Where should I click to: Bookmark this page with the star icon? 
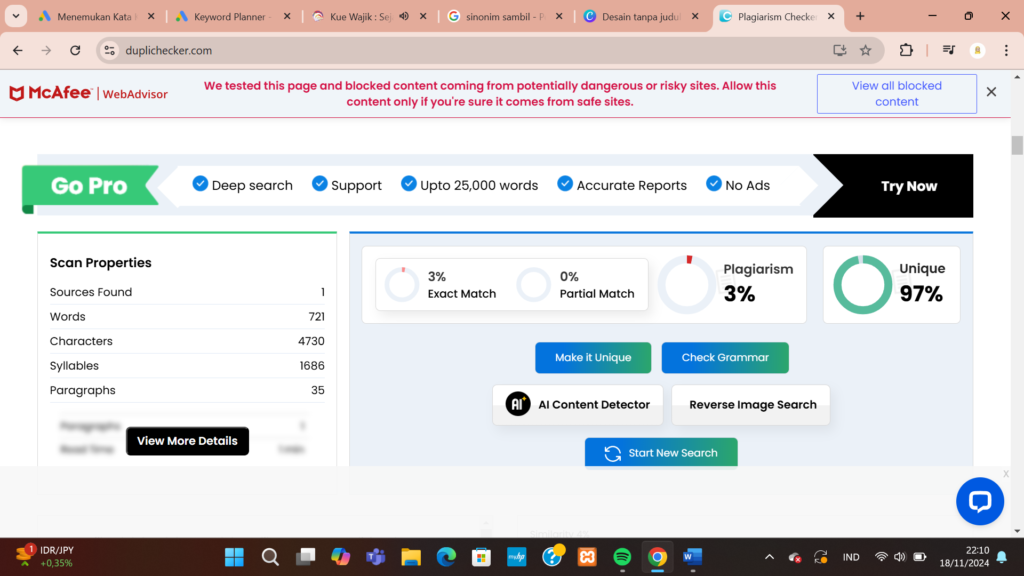(x=866, y=50)
